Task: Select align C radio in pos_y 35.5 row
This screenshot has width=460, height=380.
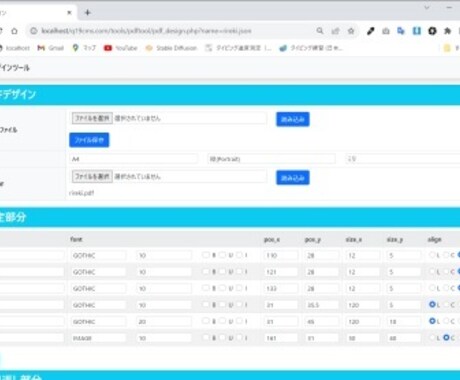Action: click(x=447, y=304)
